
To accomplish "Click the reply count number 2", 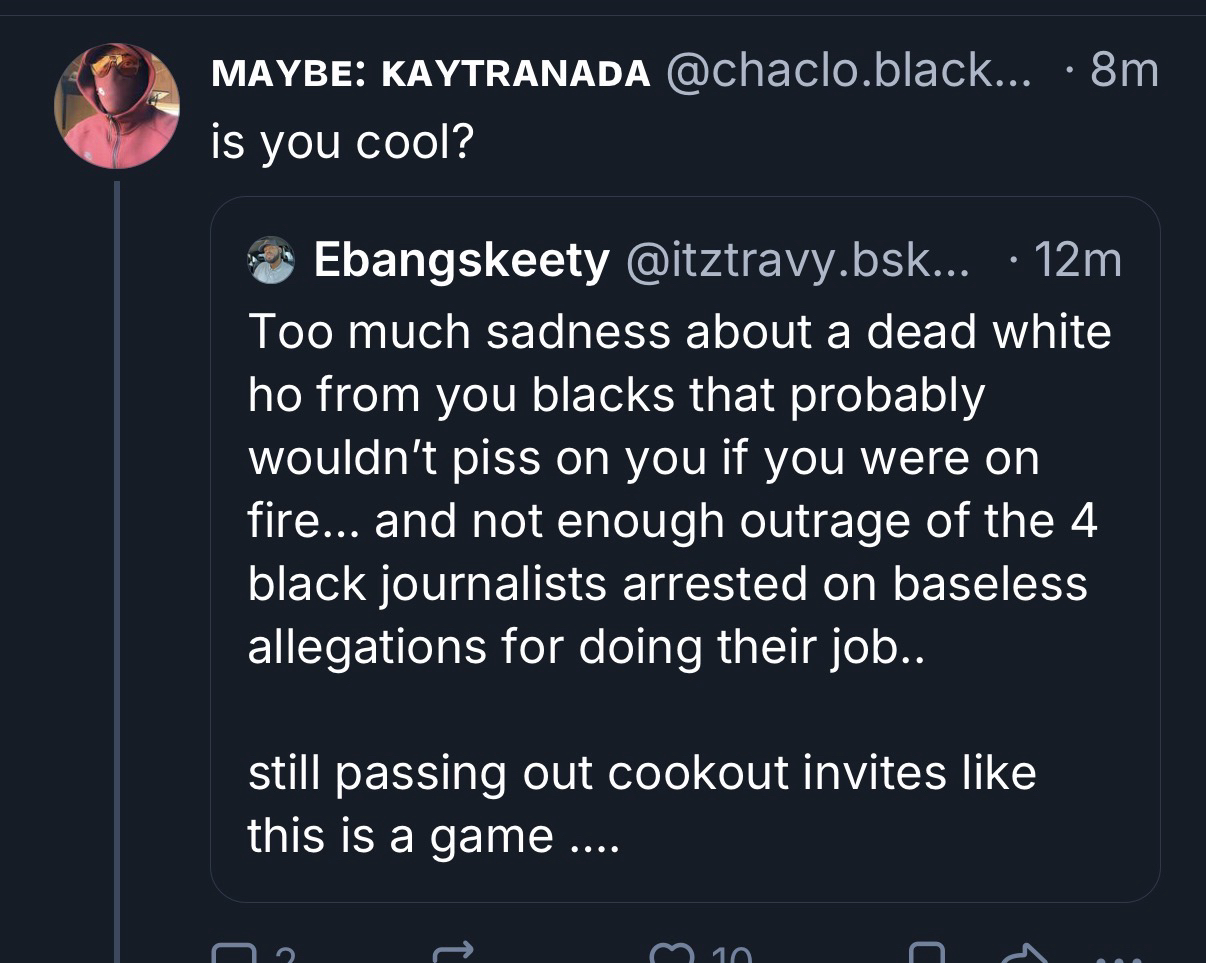I will pyautogui.click(x=283, y=957).
